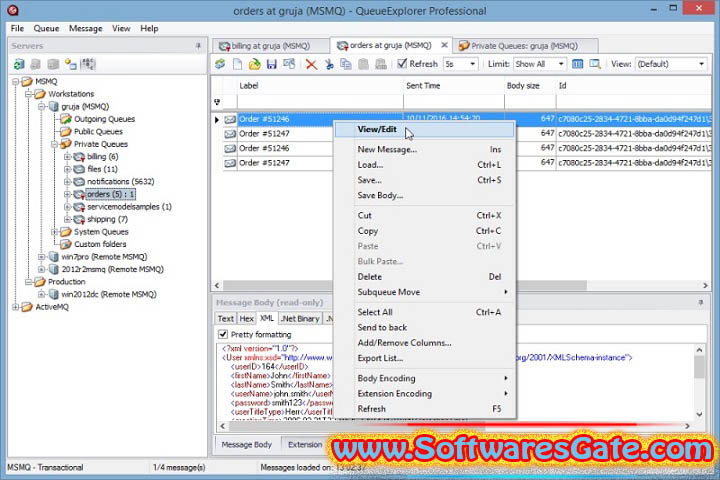Open the refresh interval 5s dropdown
This screenshot has width=720, height=480.
click(472, 64)
